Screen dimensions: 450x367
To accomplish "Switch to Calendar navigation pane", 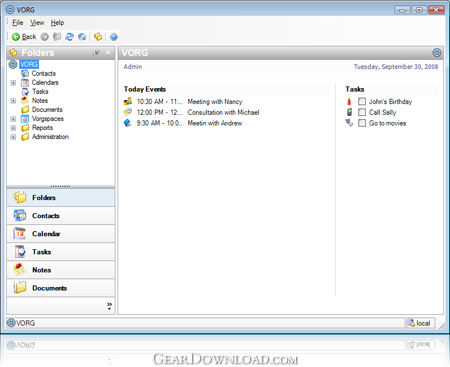I will pyautogui.click(x=61, y=234).
